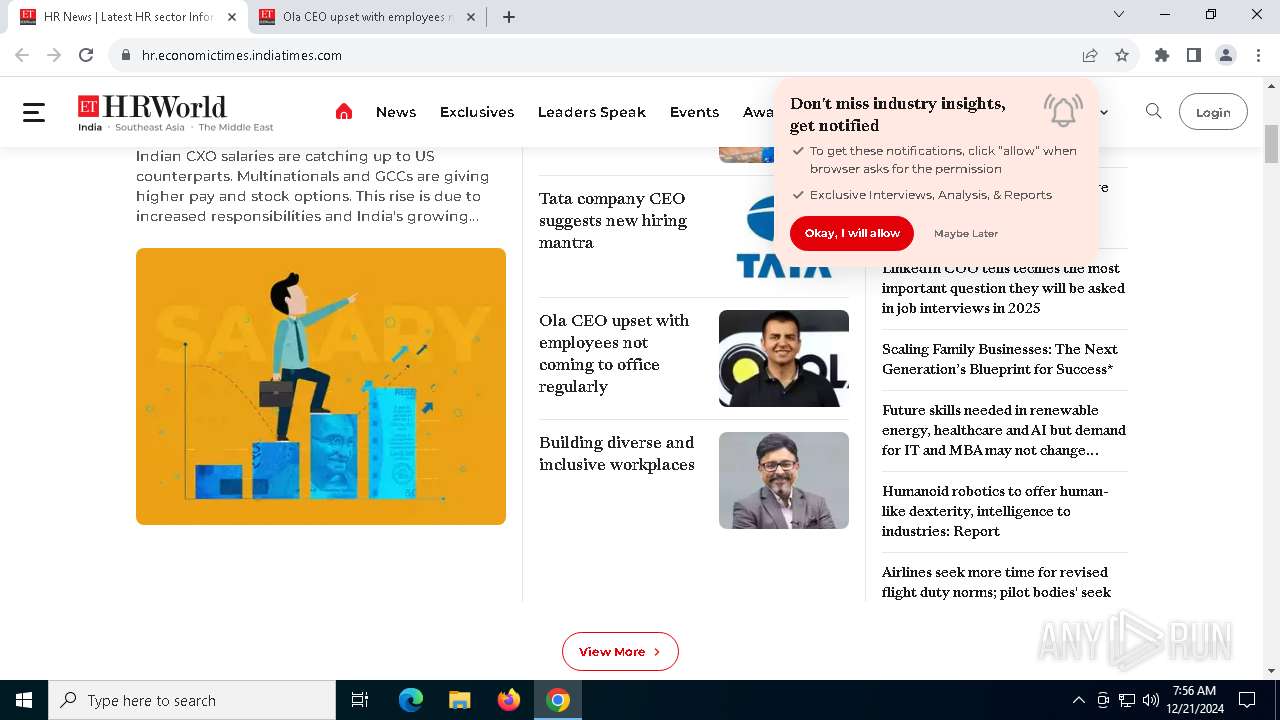The height and width of the screenshot is (720, 1280).
Task: Toggle Chrome side panel icon
Action: (x=1194, y=55)
